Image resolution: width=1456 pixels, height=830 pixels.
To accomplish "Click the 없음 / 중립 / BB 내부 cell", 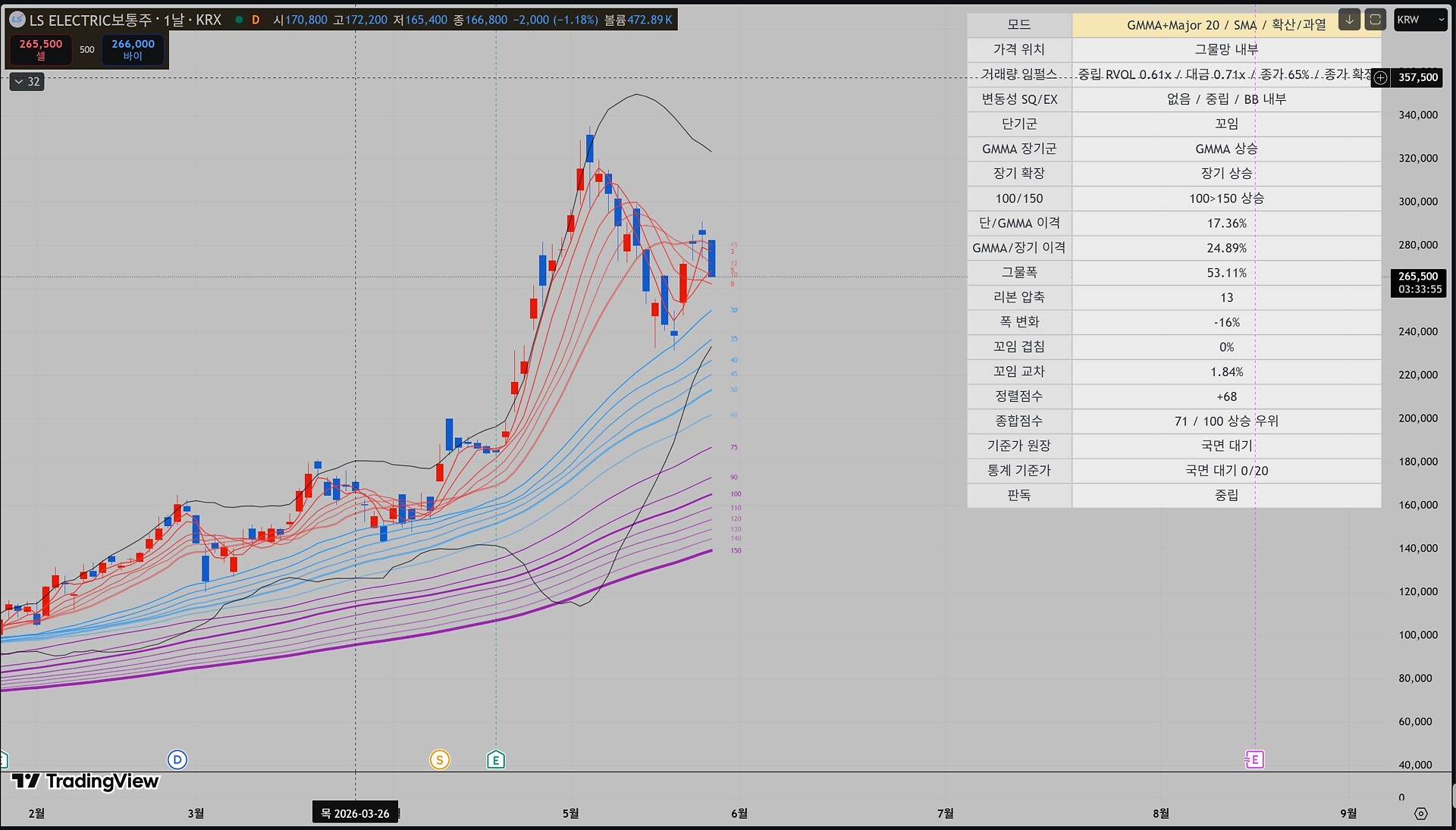I will (1226, 99).
